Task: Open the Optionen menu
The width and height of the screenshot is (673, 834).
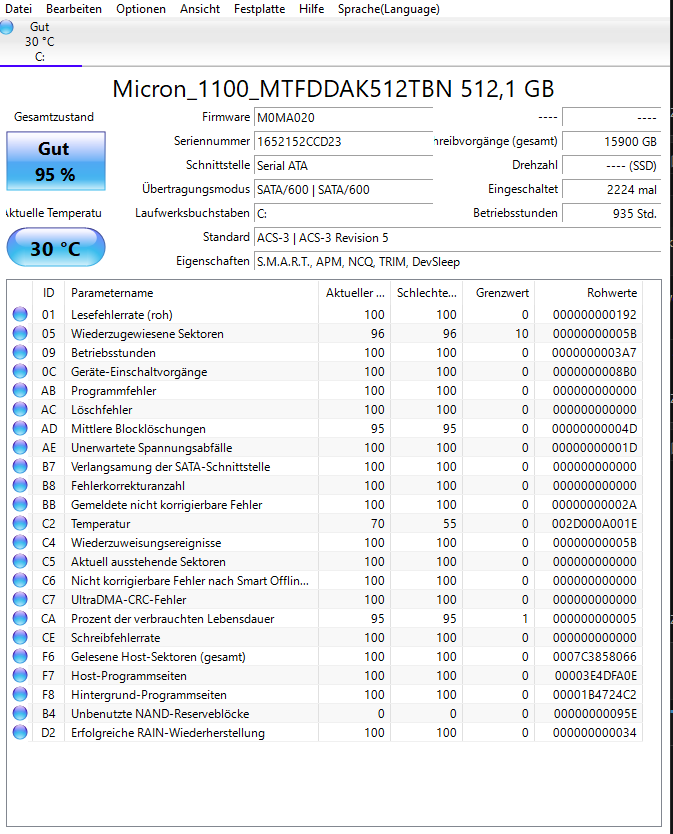Action: point(141,9)
